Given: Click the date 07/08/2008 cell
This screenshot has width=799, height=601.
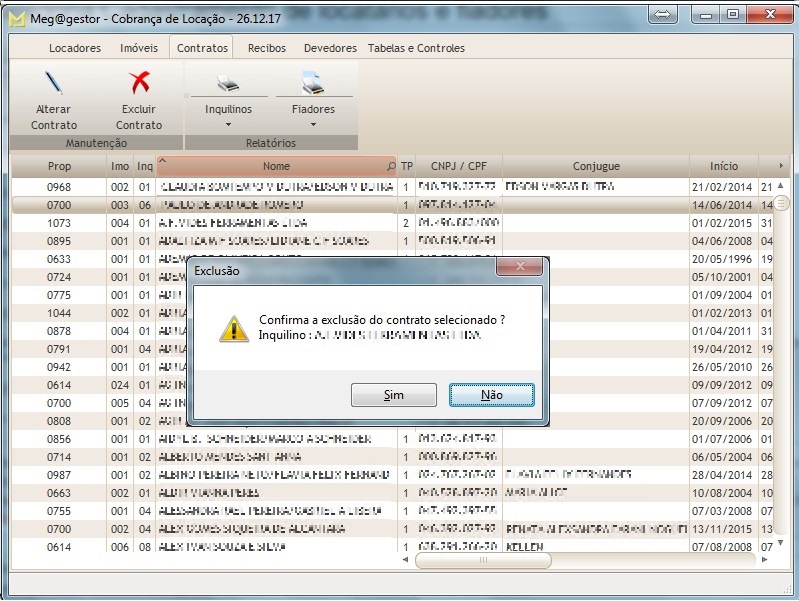Looking at the screenshot, I should (x=722, y=547).
